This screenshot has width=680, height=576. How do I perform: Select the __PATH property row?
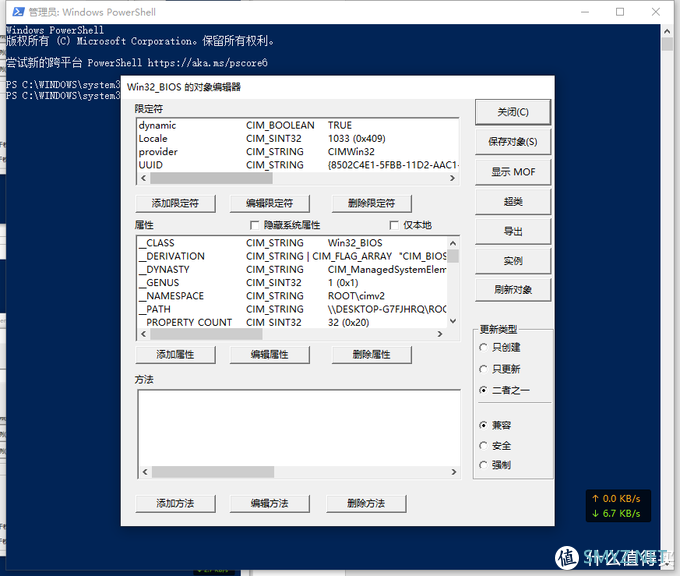tap(292, 309)
